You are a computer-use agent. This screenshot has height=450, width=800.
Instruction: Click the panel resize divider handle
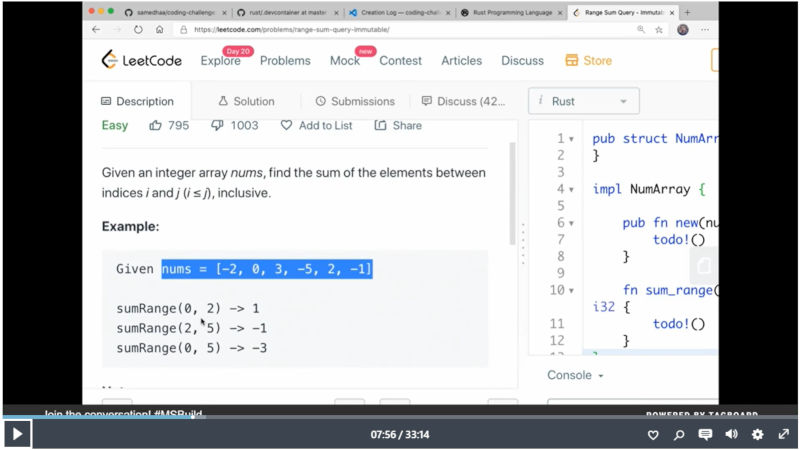523,243
